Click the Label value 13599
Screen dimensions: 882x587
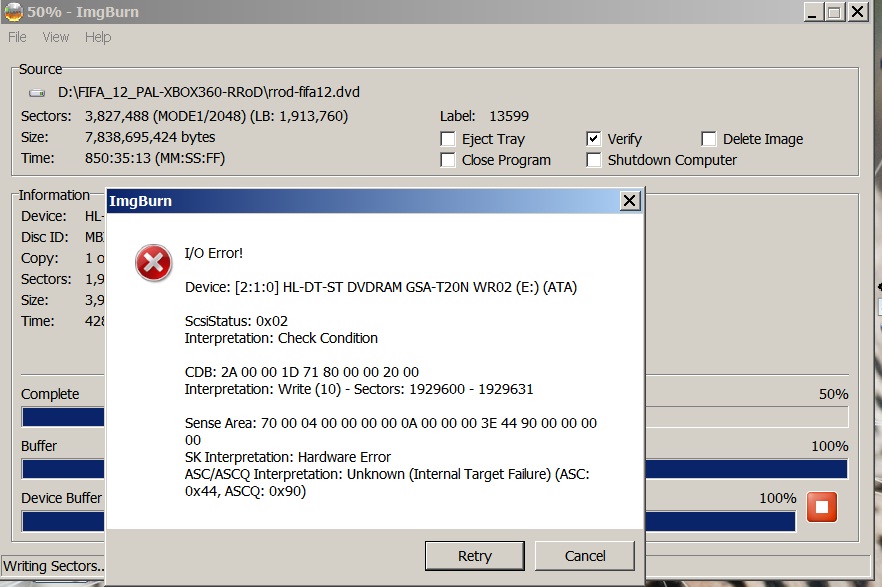(x=509, y=116)
